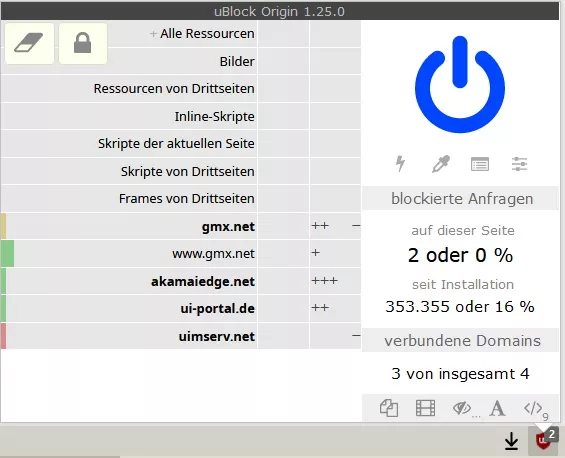Screen dimensions: 565x458
Task: Click the eraser revert-changes button
Action: [x=29, y=43]
